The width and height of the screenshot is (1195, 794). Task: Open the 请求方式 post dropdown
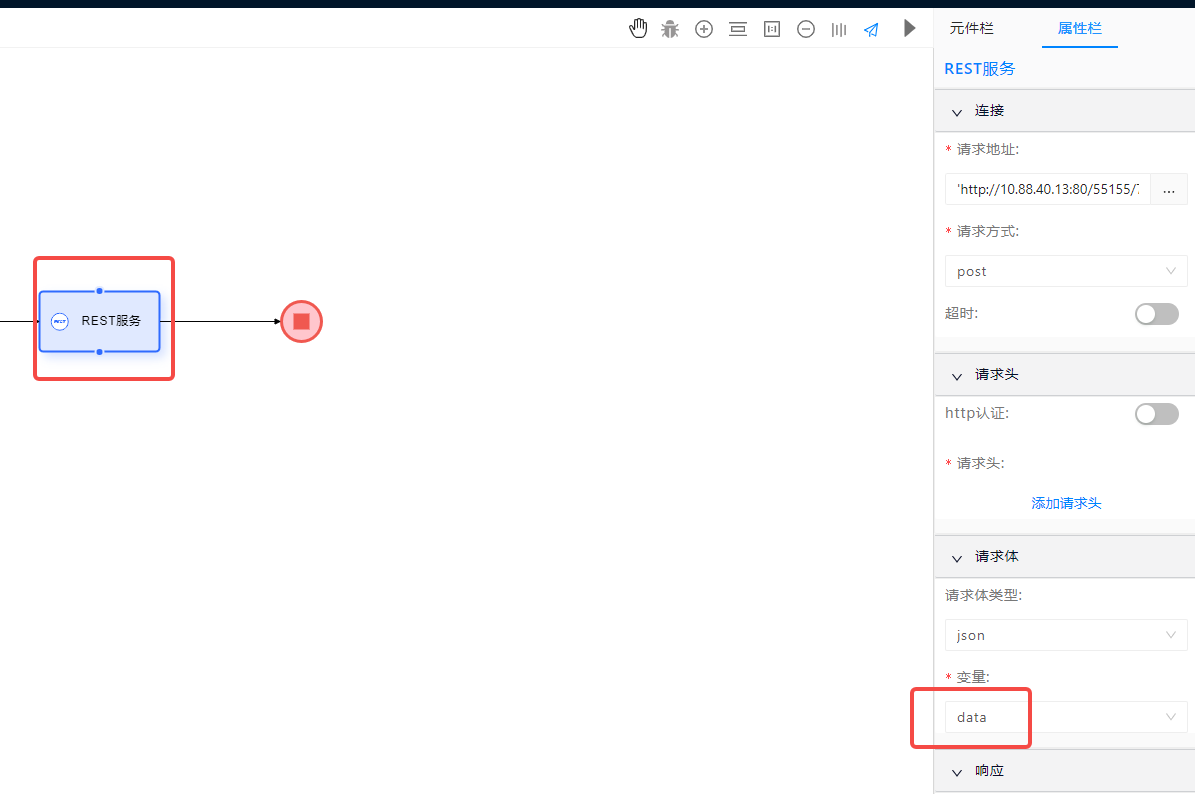pyautogui.click(x=1065, y=271)
